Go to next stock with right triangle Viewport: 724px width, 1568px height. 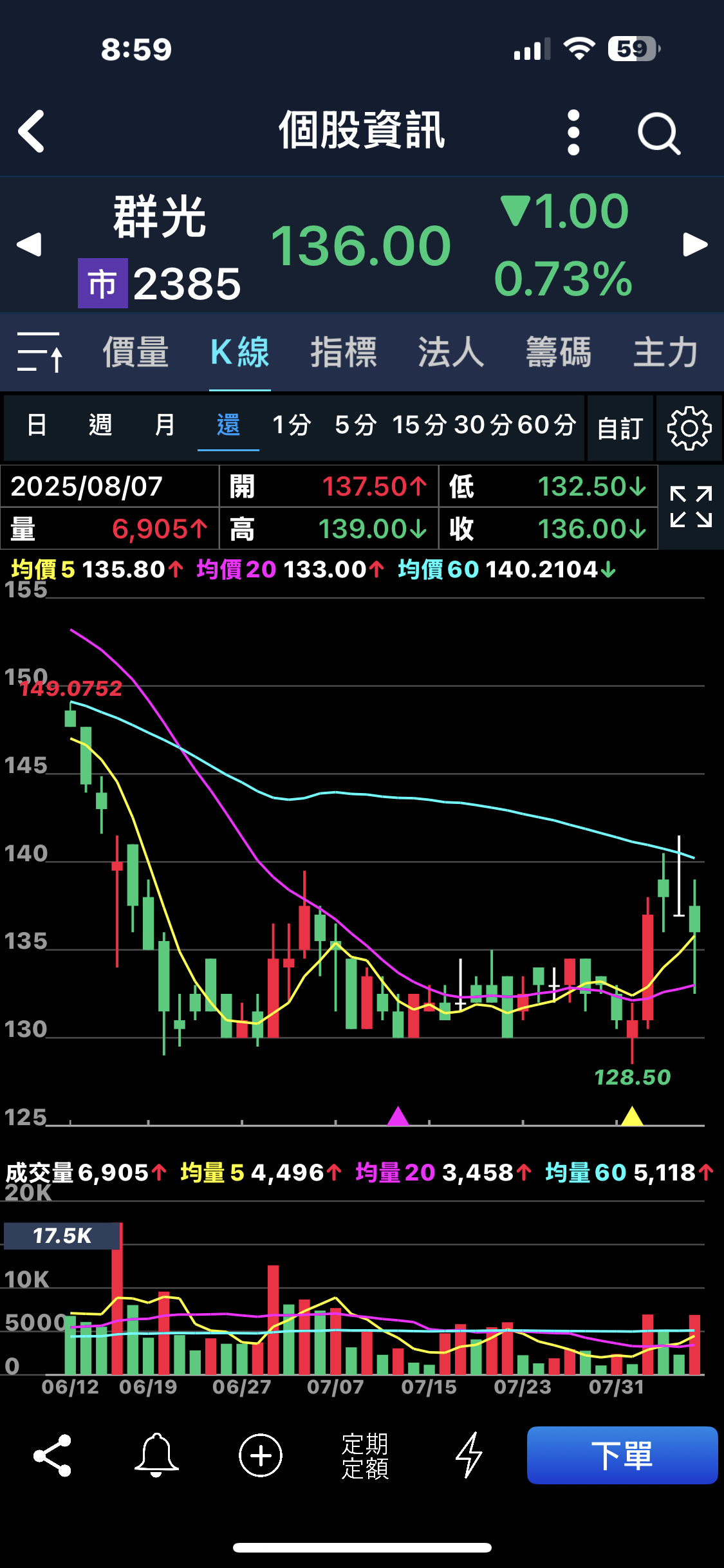coord(695,245)
